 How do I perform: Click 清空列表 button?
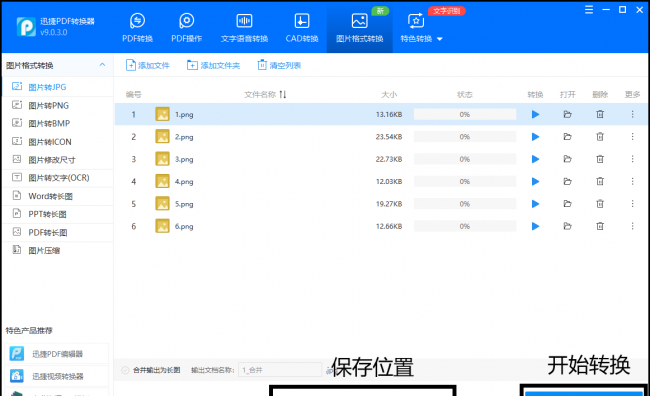(279, 65)
